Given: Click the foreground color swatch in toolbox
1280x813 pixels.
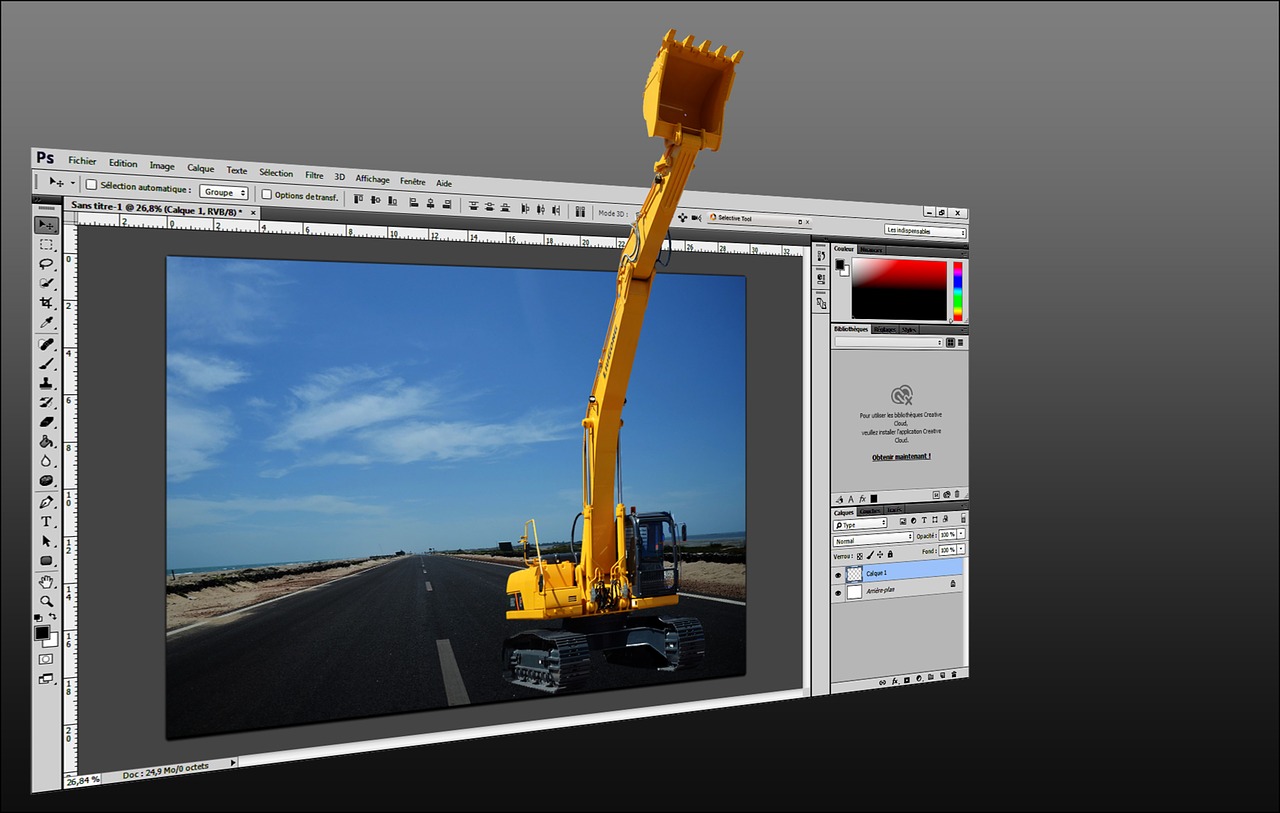Looking at the screenshot, I should click(42, 634).
